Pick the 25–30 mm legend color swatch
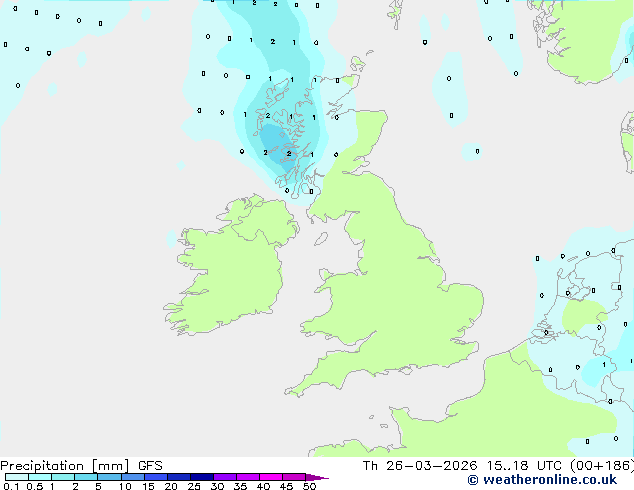Screen dimensions: 634x490 click(202, 477)
